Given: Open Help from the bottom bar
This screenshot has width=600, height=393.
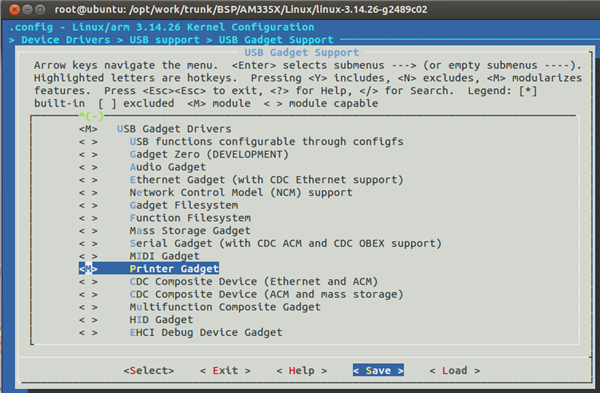Looking at the screenshot, I should [302, 370].
